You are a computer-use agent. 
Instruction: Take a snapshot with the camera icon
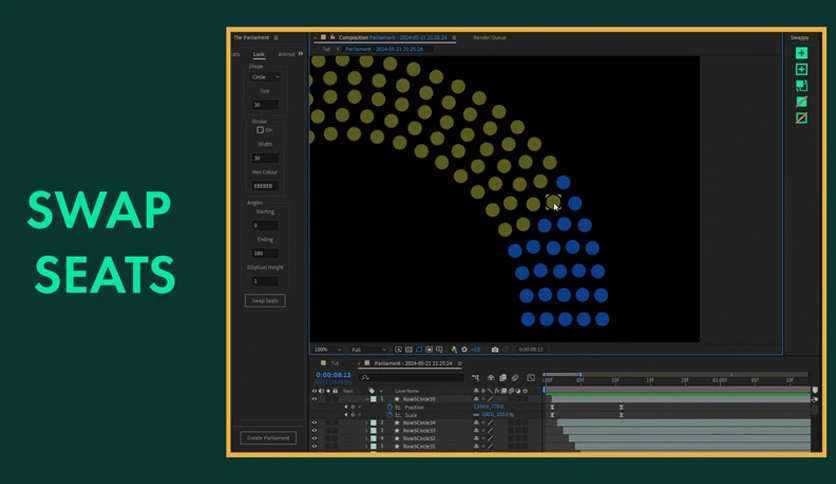(495, 350)
